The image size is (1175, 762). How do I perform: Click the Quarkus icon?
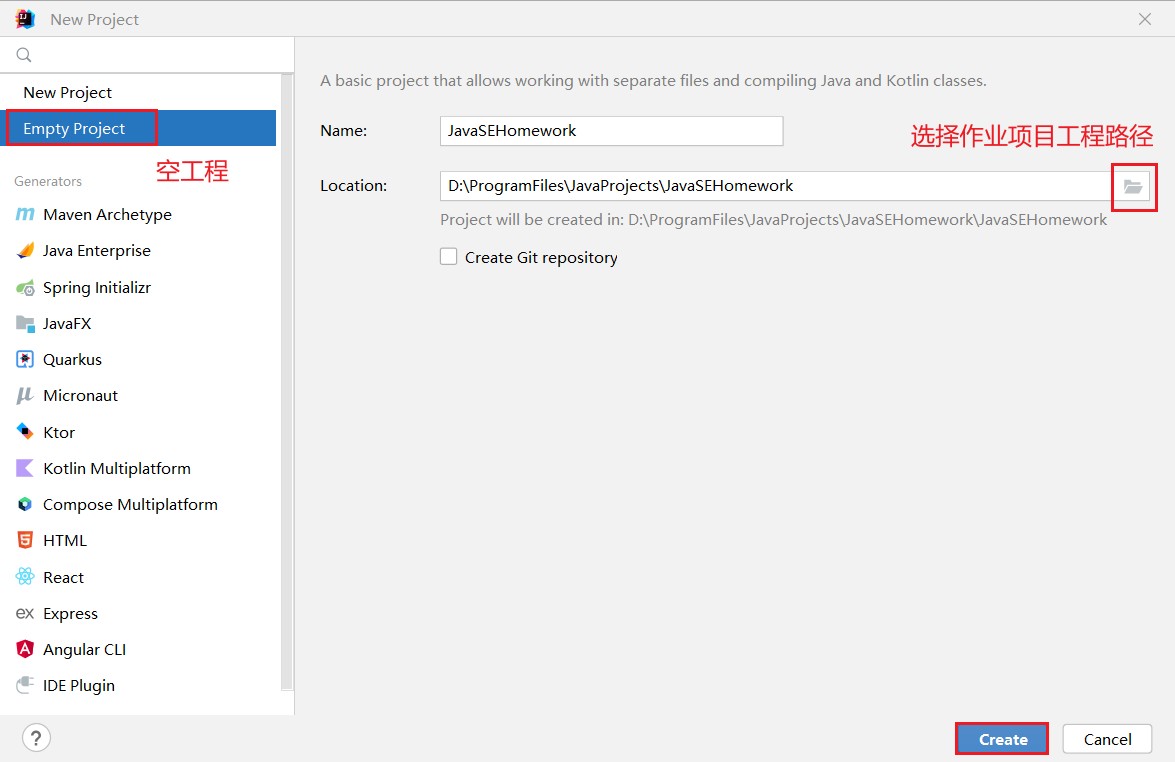pos(25,360)
